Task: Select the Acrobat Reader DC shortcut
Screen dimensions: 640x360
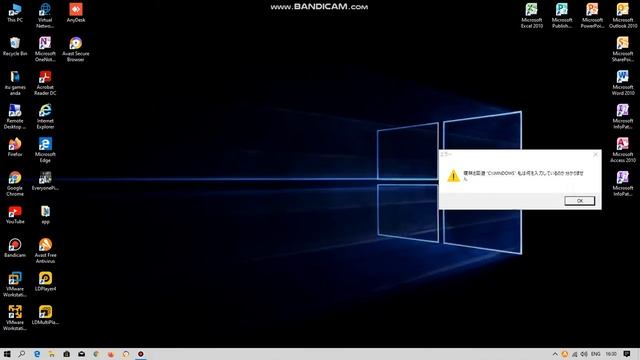Action: [x=45, y=83]
